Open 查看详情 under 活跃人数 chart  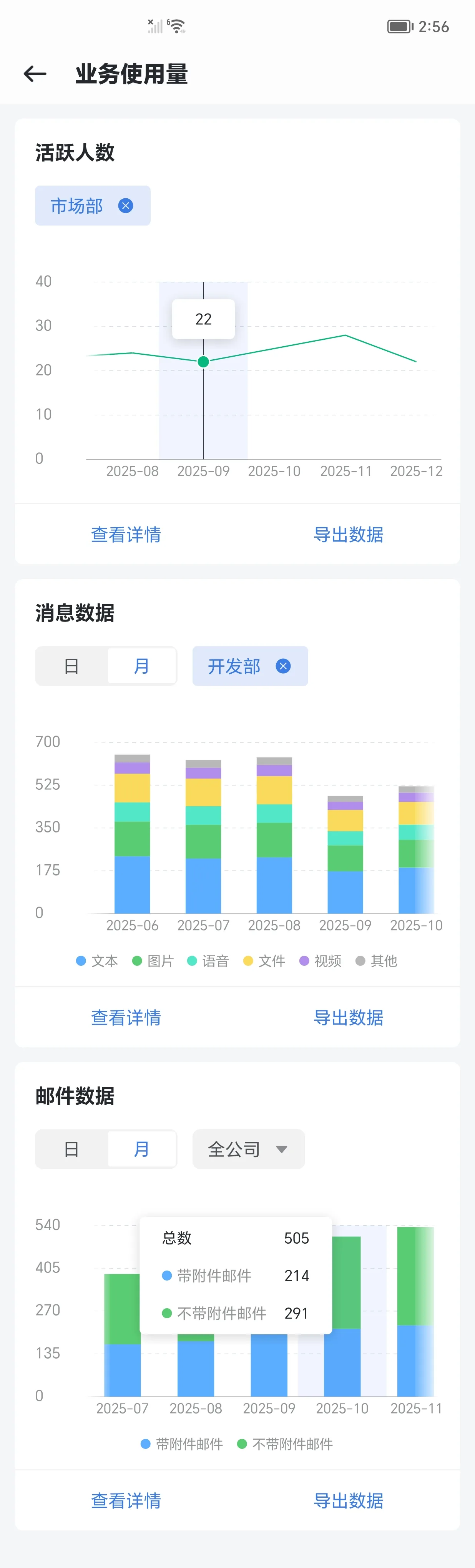pyautogui.click(x=126, y=535)
